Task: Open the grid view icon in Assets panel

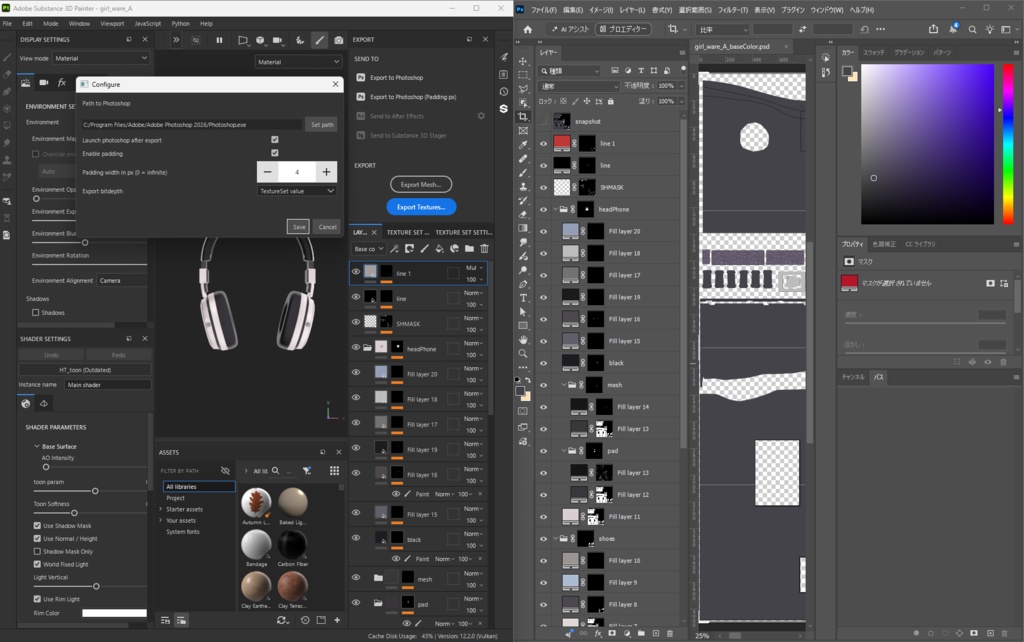Action: [334, 470]
